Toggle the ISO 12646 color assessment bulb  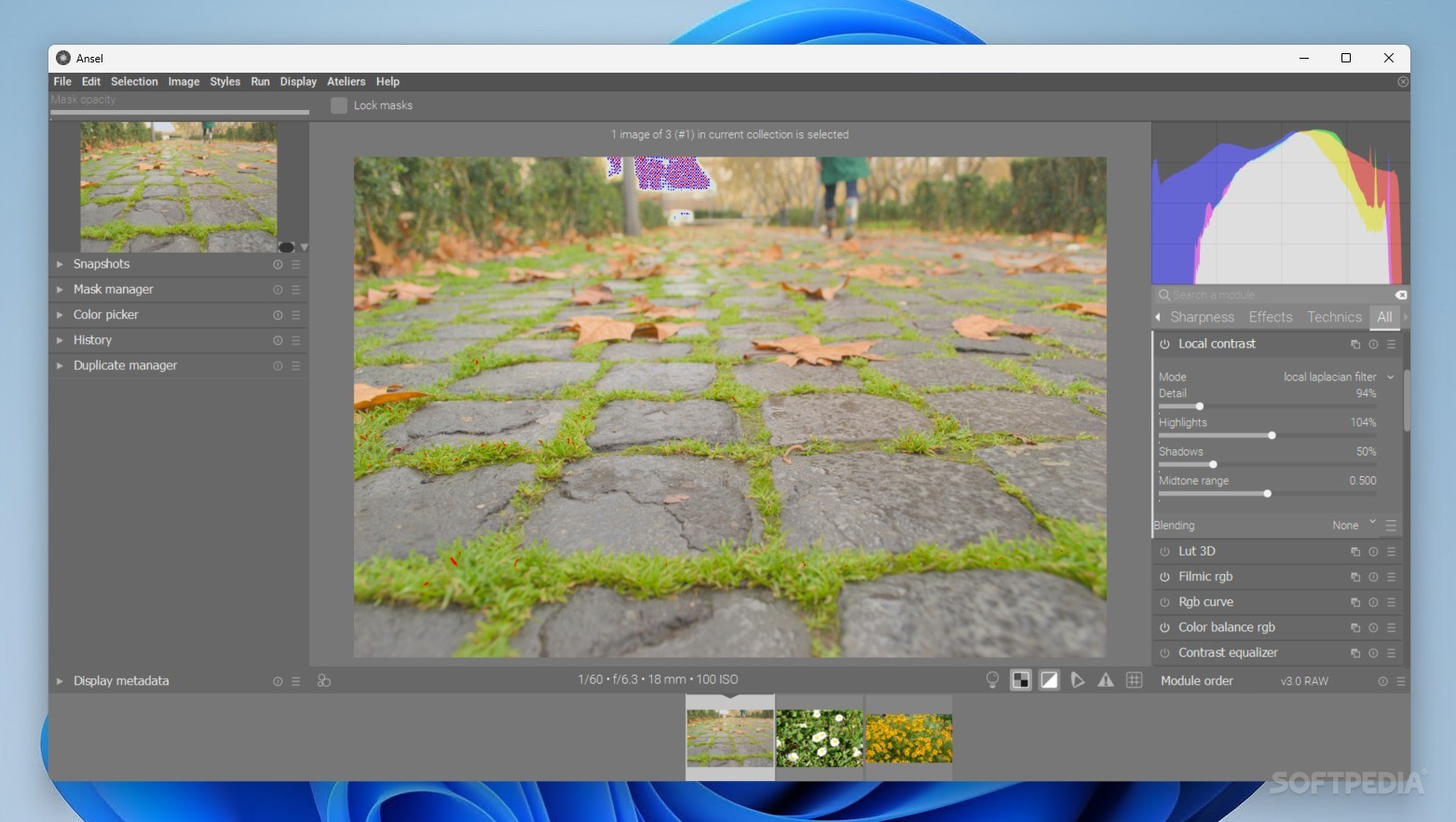click(993, 680)
